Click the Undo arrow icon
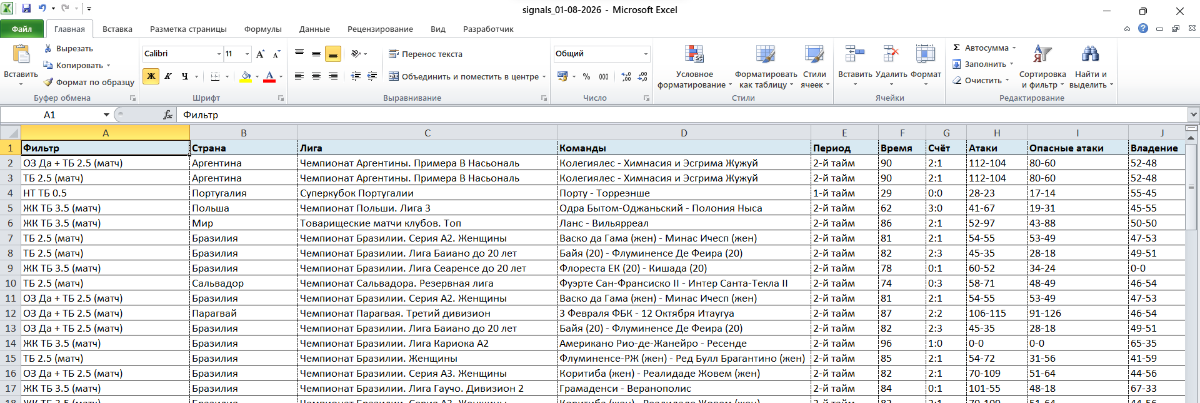 (41, 9)
